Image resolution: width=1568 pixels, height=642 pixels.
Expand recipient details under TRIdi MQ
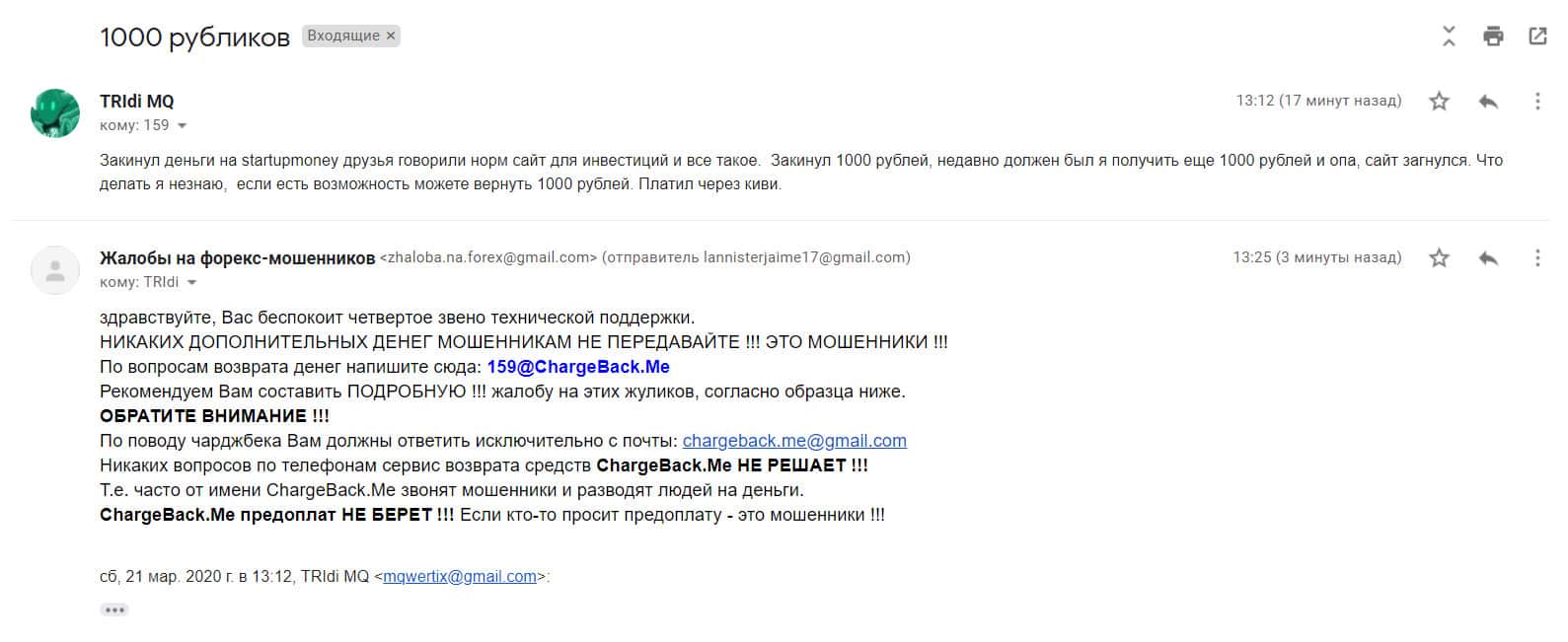click(182, 126)
